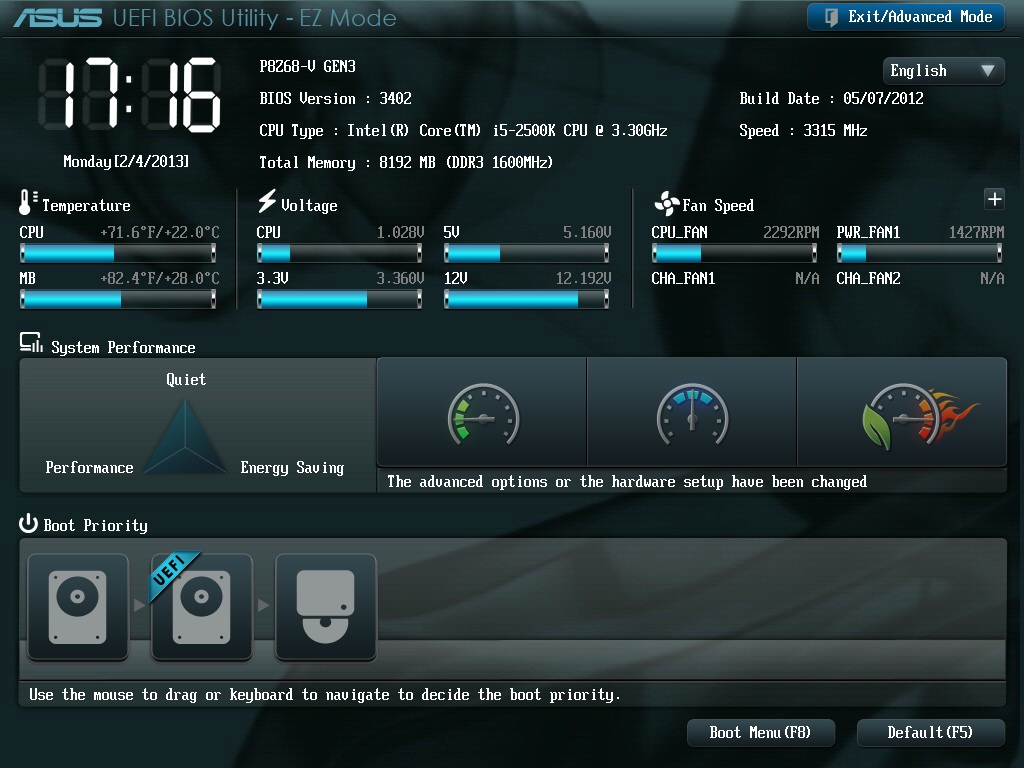Image resolution: width=1024 pixels, height=768 pixels.
Task: Click the 3.3V voltage bar
Action: 340,299
